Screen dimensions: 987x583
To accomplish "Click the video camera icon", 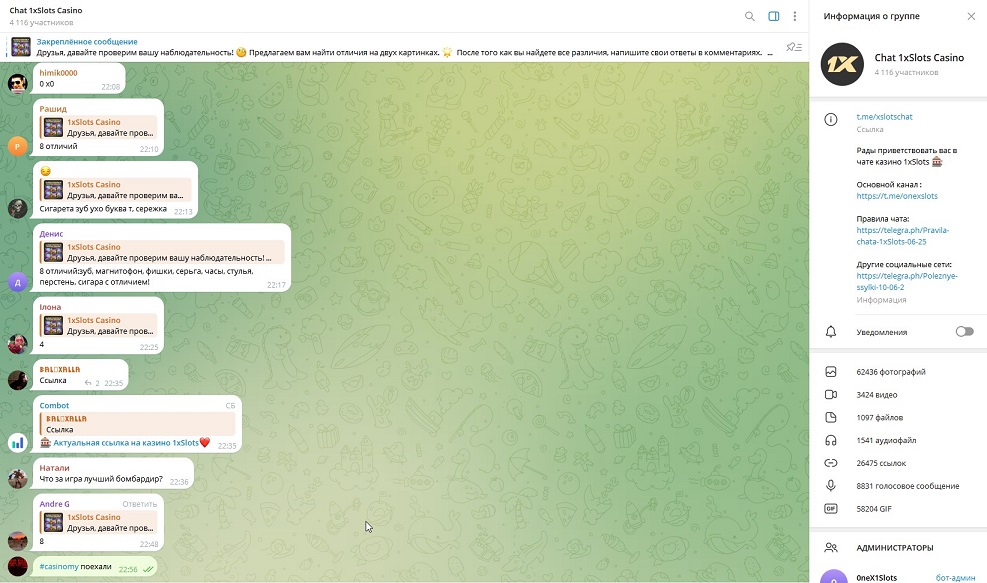I will click(x=831, y=395).
